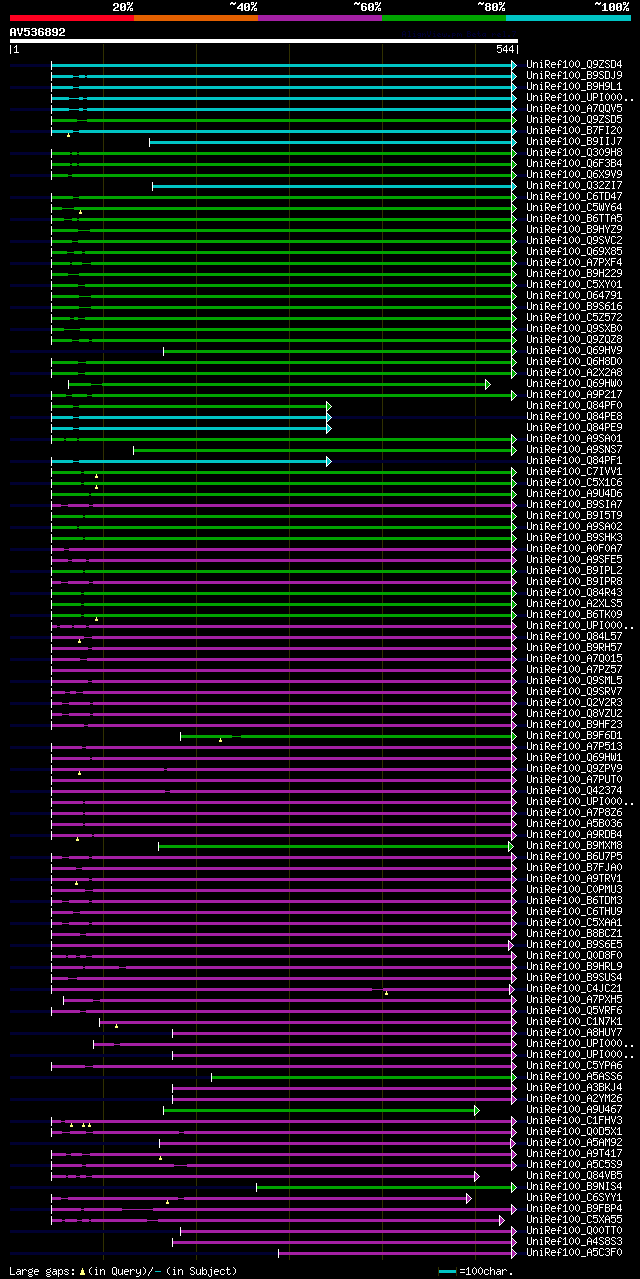Select hit label UniRef100_A9SNS7
The height and width of the screenshot is (1279, 640).
coord(574,450)
